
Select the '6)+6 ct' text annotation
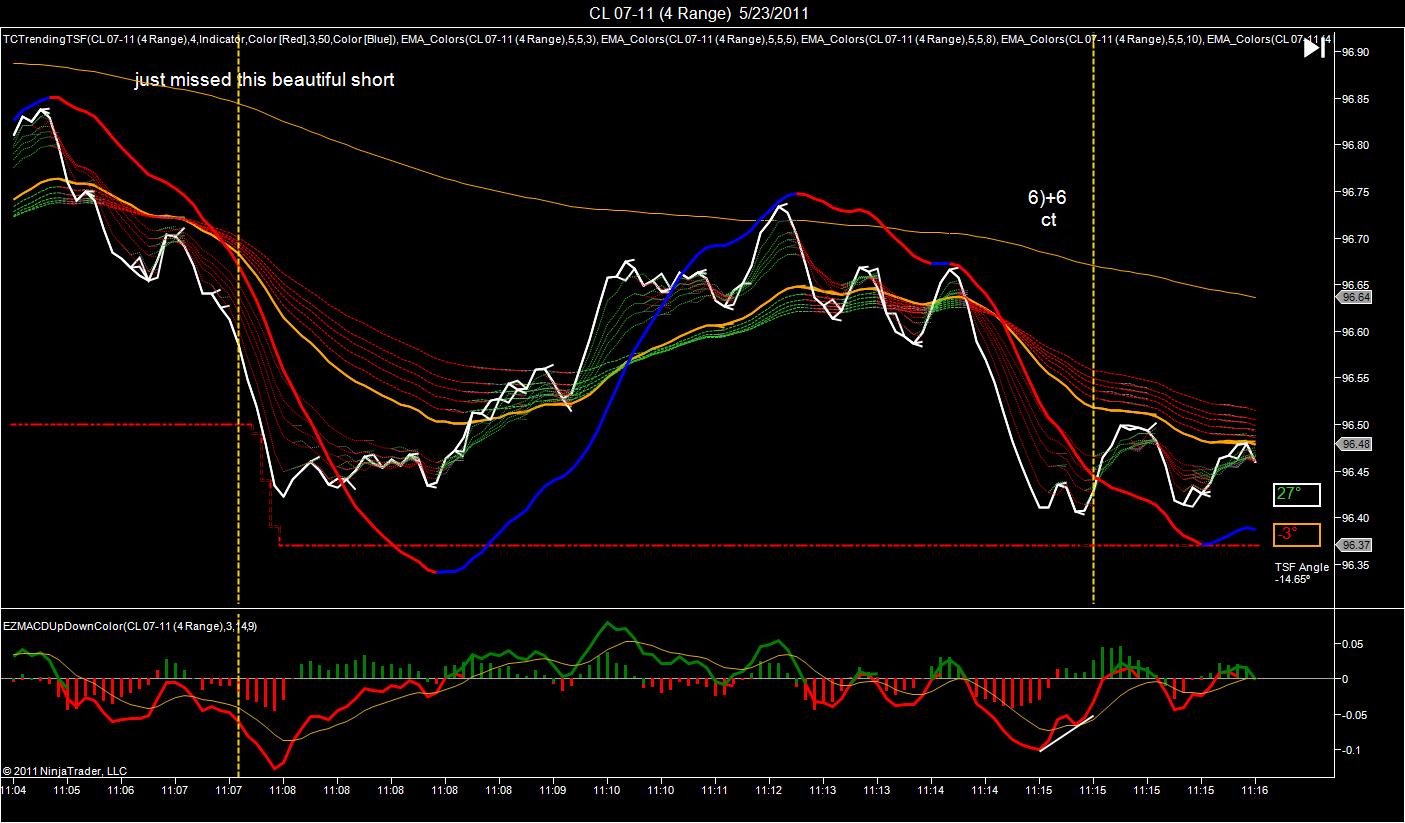click(x=1047, y=209)
